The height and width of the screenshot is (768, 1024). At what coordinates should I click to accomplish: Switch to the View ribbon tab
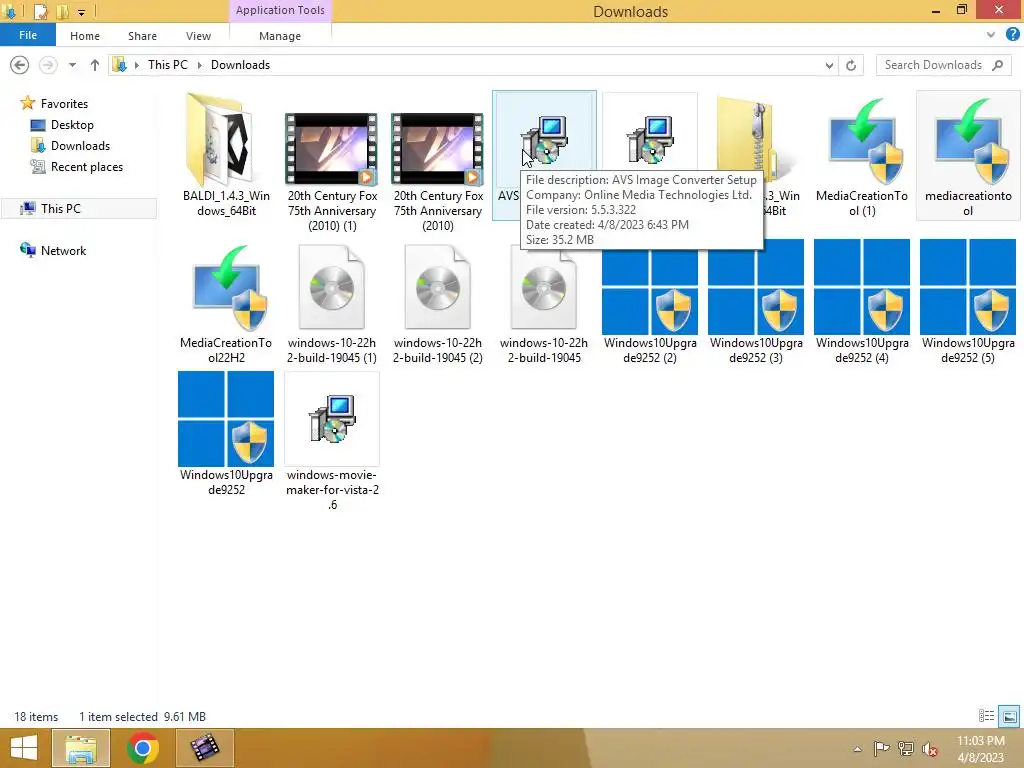(198, 36)
